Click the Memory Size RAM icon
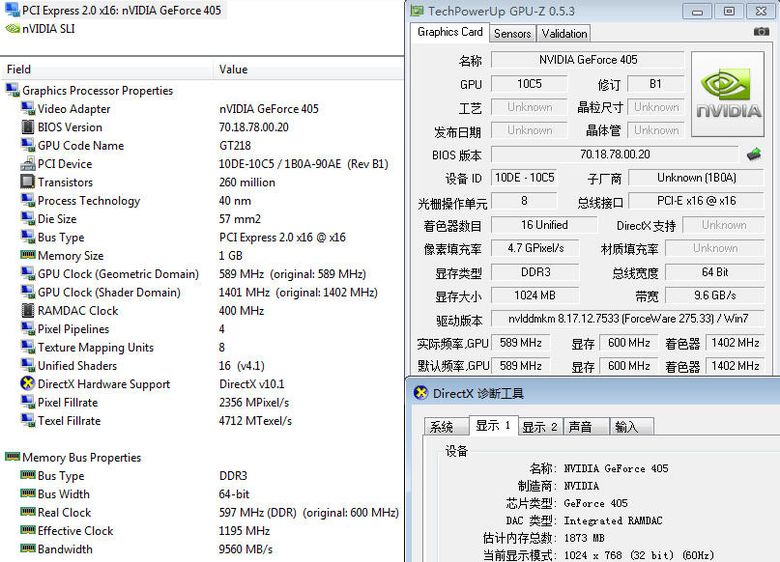 click(x=28, y=255)
